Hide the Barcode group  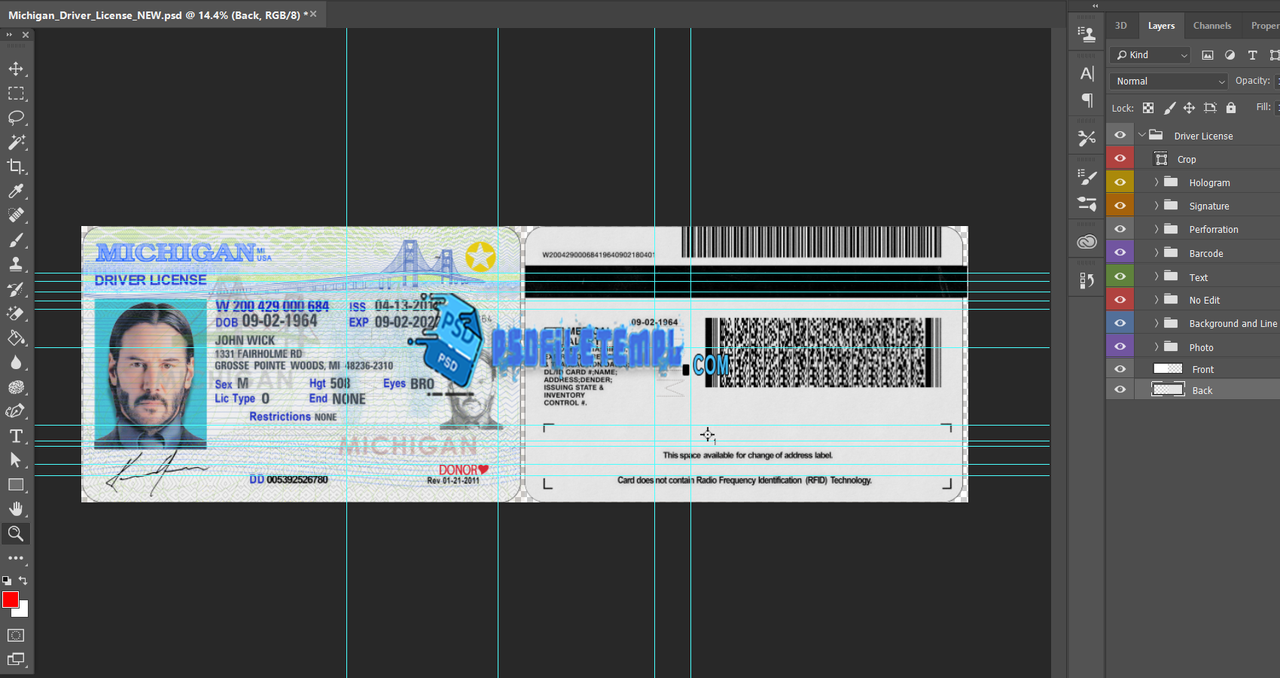click(x=1120, y=253)
